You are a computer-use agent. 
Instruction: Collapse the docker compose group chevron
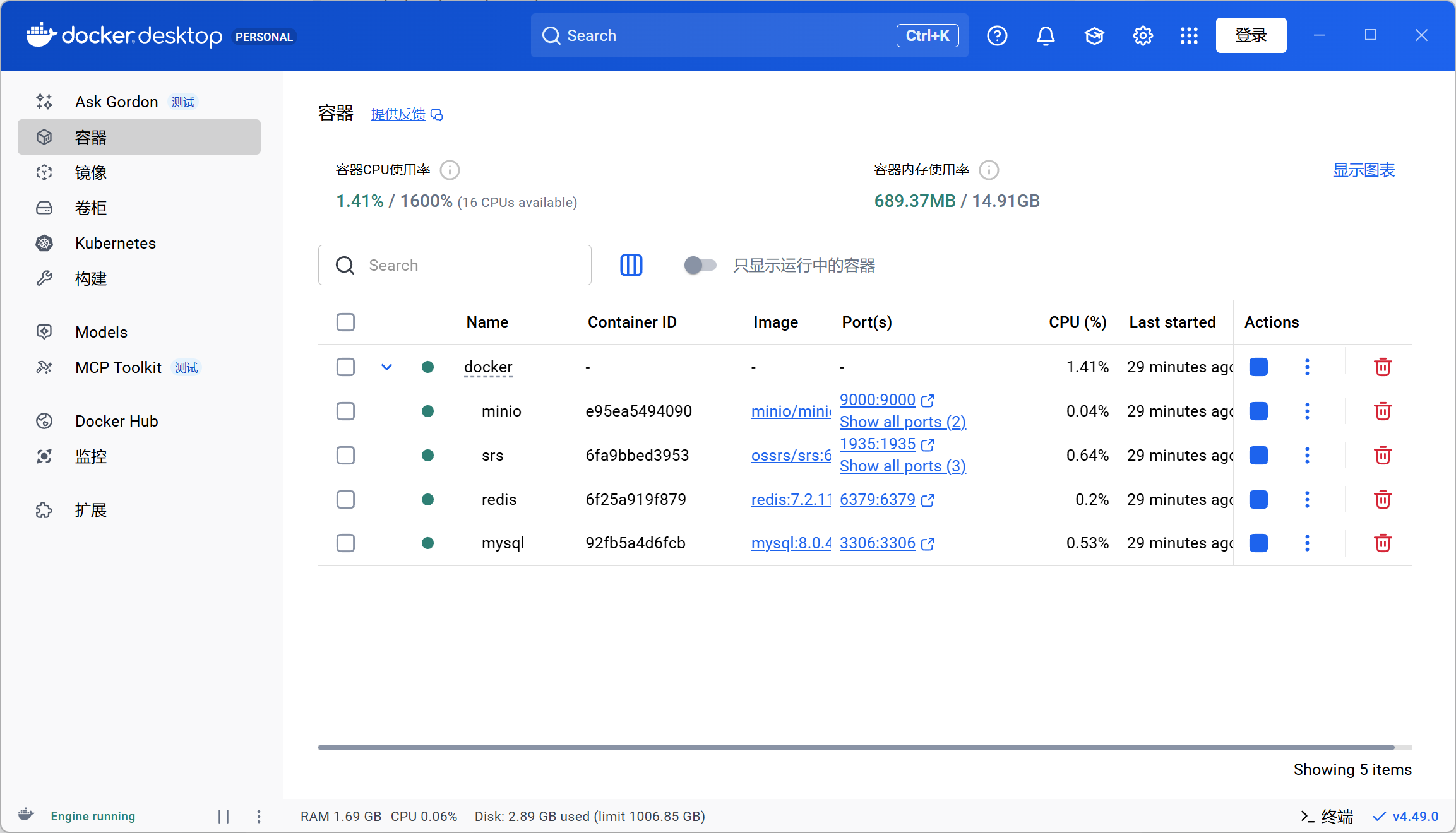point(386,367)
